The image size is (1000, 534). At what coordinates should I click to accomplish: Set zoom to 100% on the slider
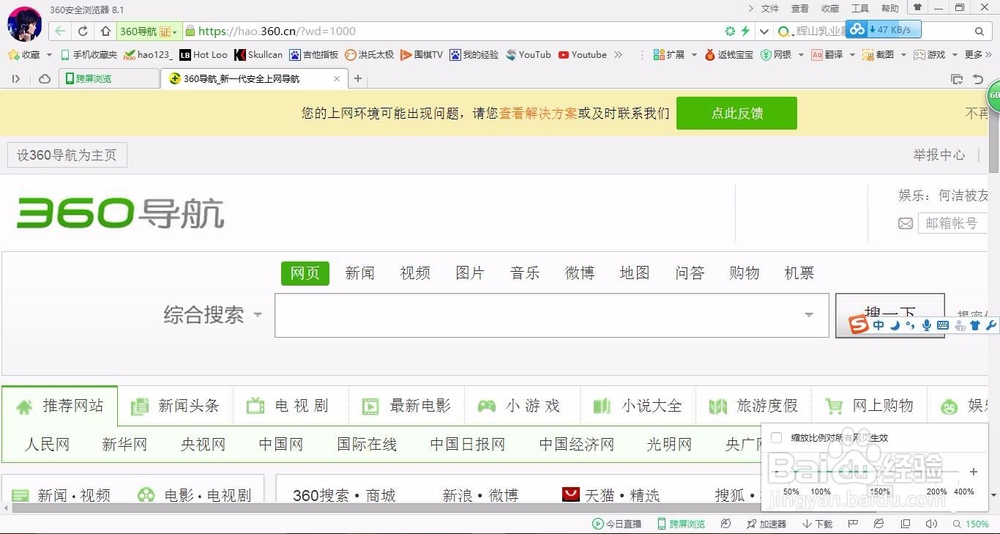pos(820,491)
